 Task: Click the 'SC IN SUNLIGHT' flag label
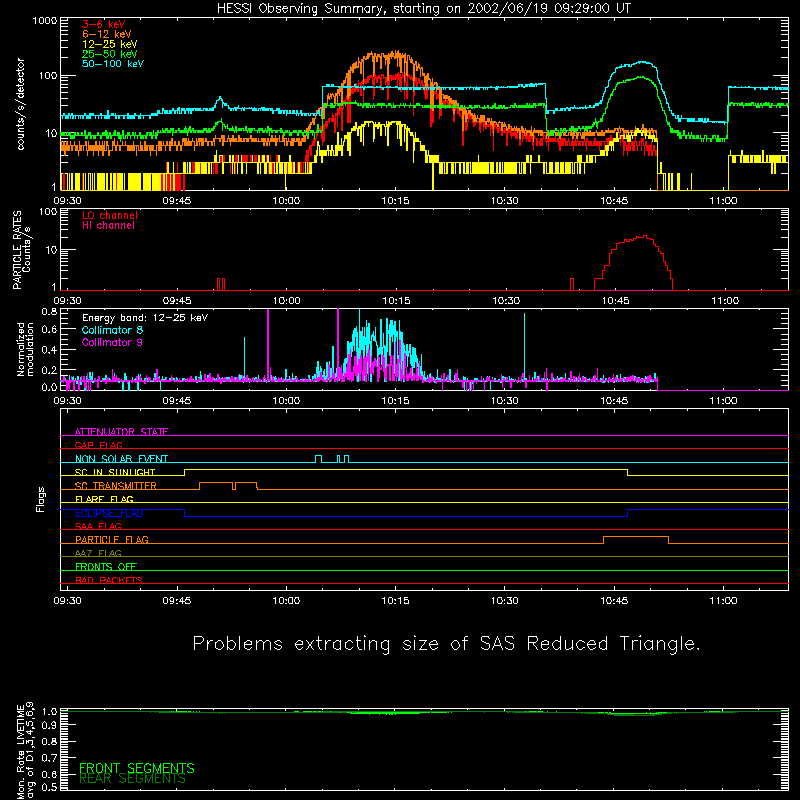(x=115, y=472)
